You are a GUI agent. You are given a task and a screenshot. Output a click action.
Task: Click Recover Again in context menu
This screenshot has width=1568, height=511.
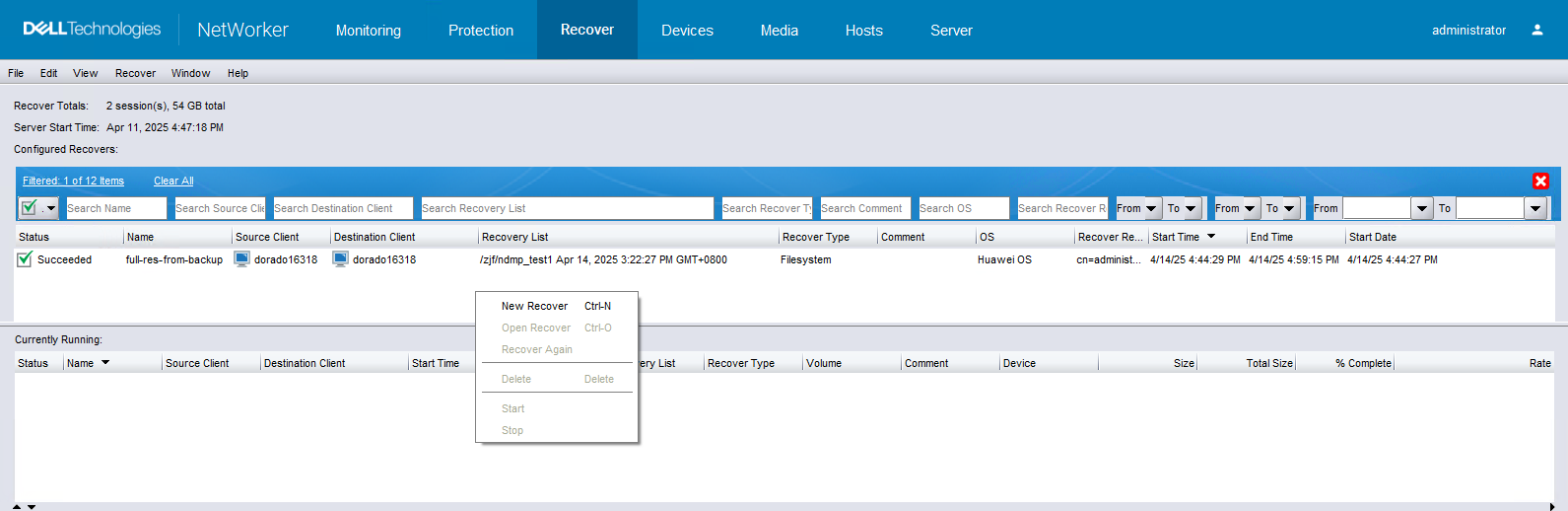557,349
